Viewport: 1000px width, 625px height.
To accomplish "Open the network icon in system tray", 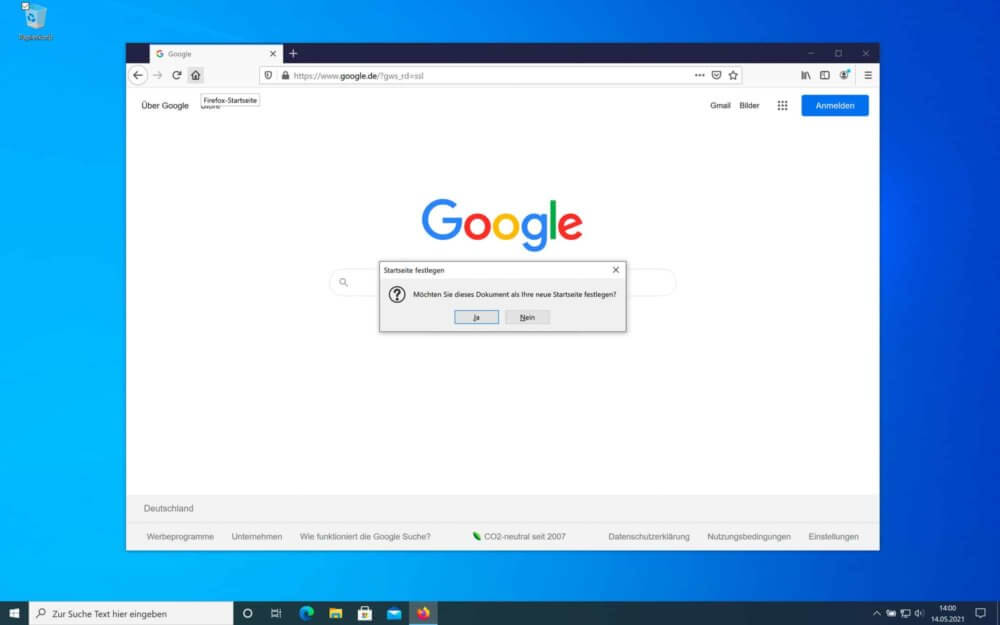I will pos(905,614).
